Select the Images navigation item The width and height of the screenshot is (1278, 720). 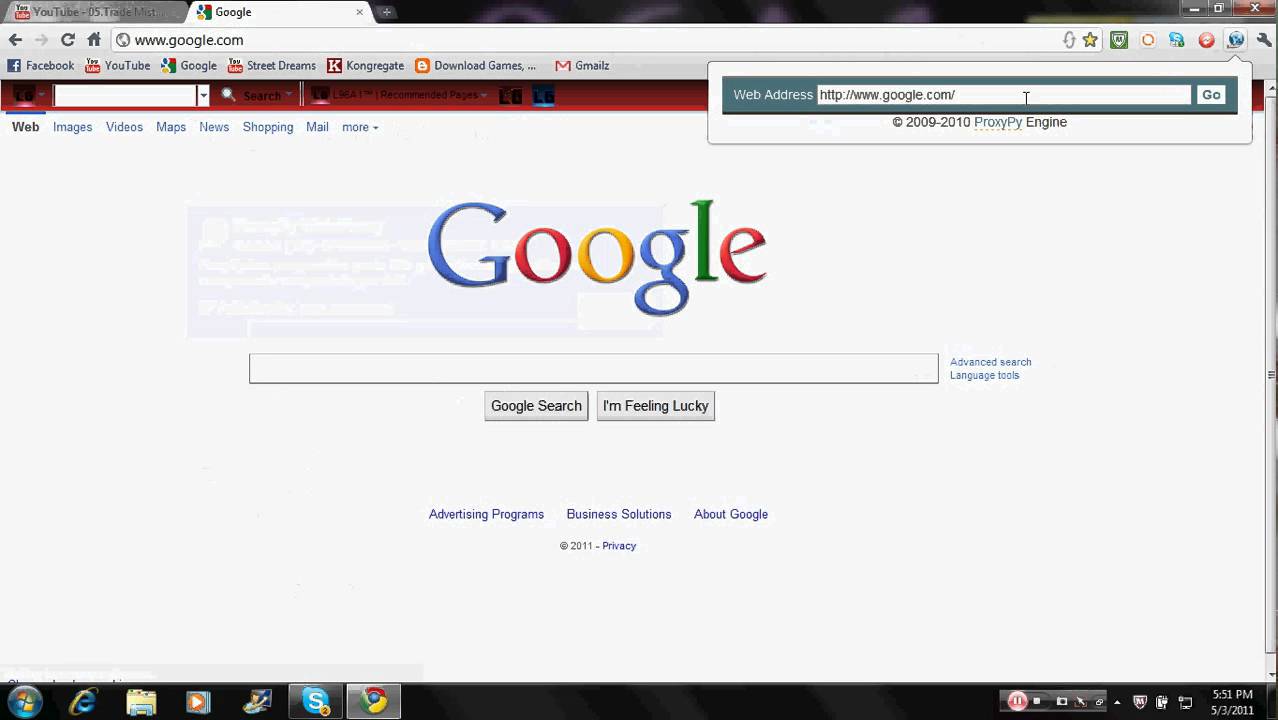pyautogui.click(x=72, y=127)
